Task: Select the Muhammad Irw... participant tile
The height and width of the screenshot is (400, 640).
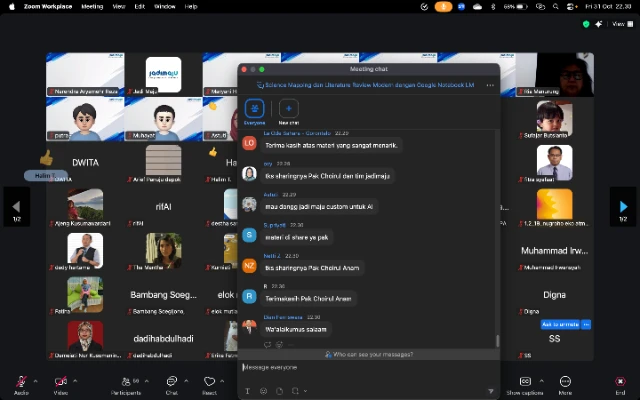Action: [x=554, y=251]
